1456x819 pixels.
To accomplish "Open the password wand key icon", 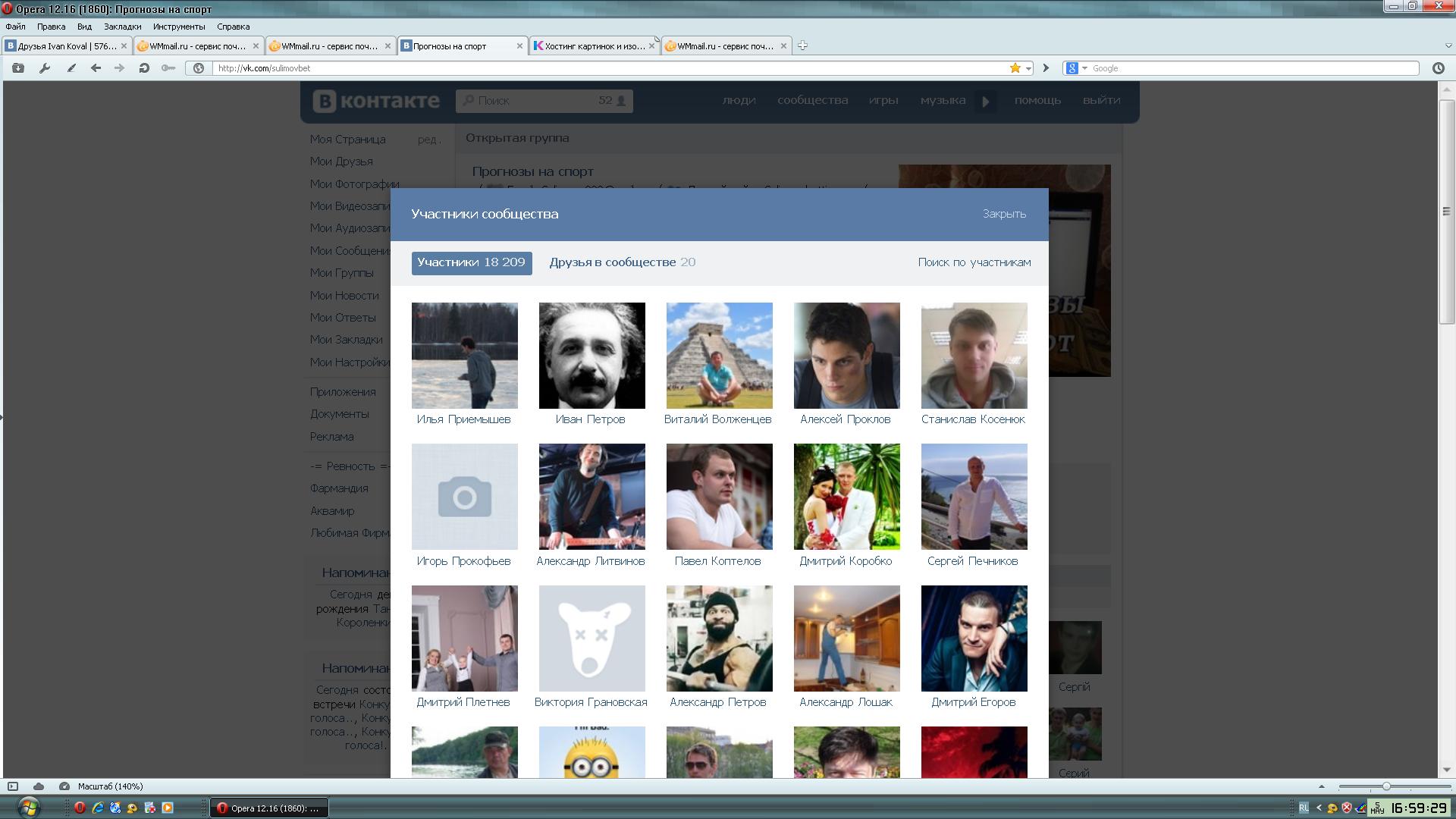I will (168, 68).
